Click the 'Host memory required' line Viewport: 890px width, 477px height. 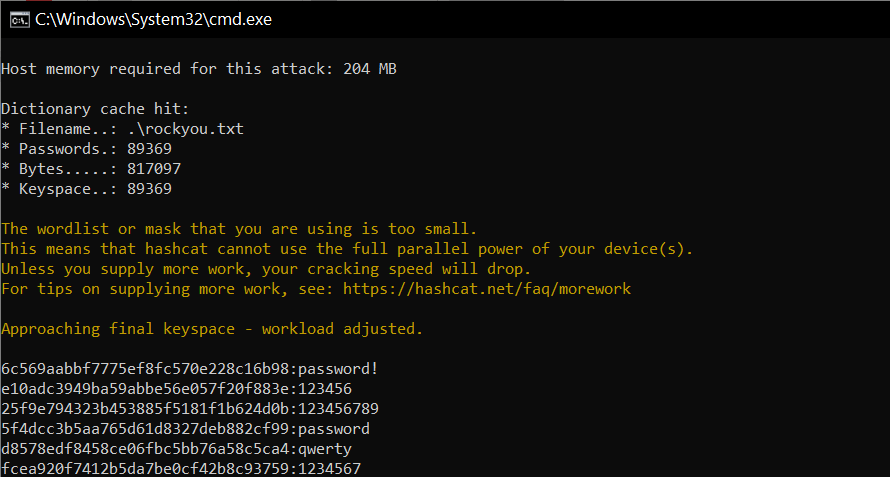click(201, 68)
